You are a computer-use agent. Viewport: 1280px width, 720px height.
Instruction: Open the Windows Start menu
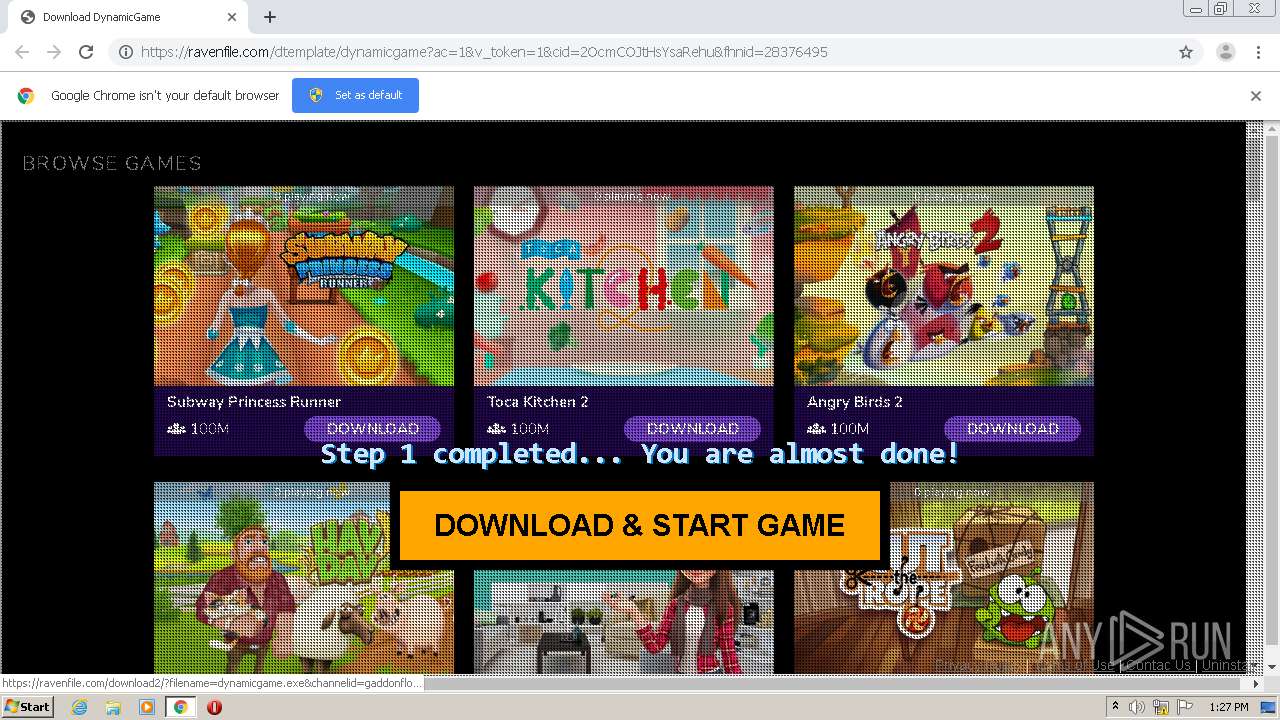pos(28,707)
